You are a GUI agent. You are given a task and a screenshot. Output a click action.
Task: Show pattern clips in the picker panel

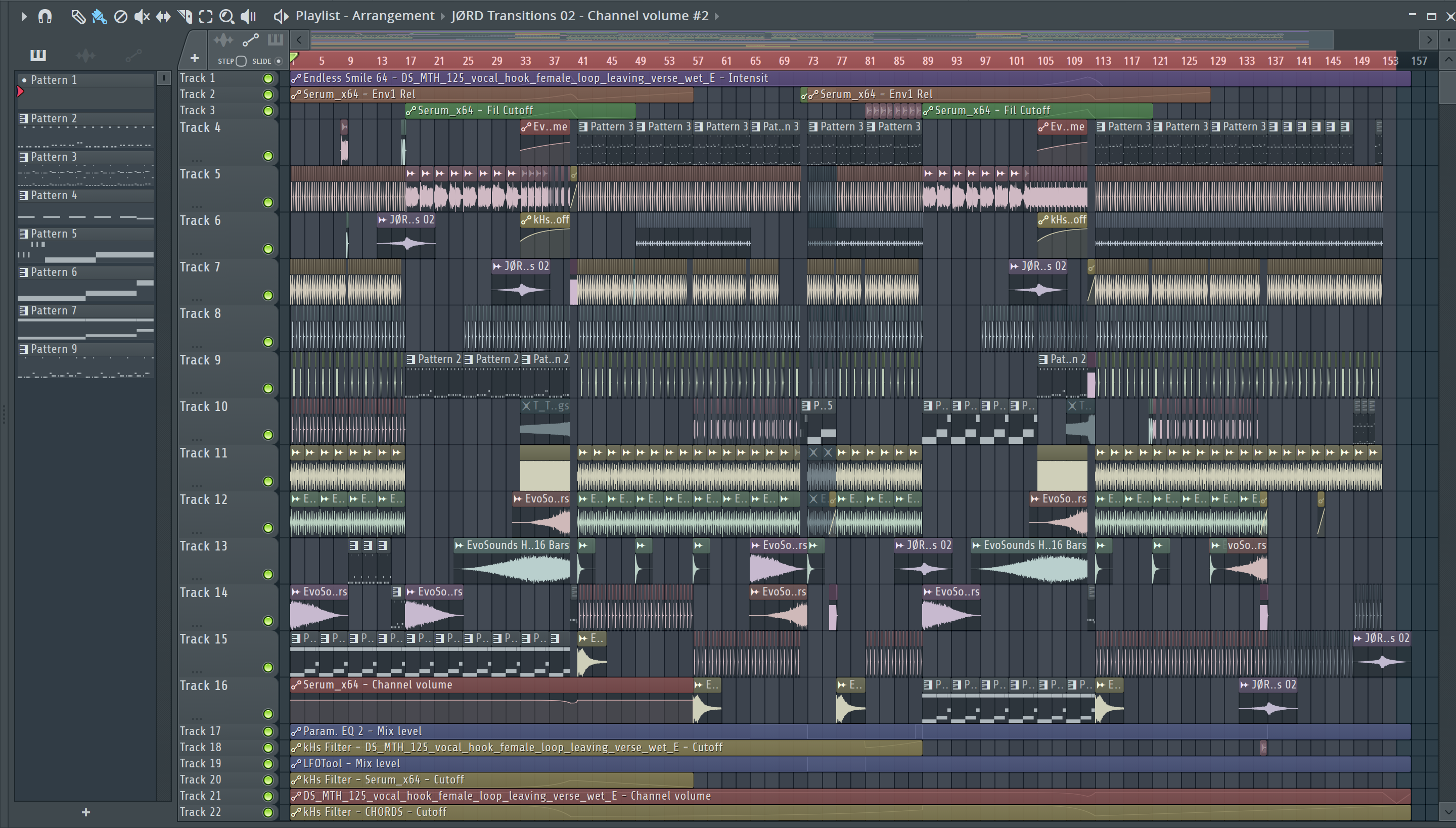[x=38, y=55]
